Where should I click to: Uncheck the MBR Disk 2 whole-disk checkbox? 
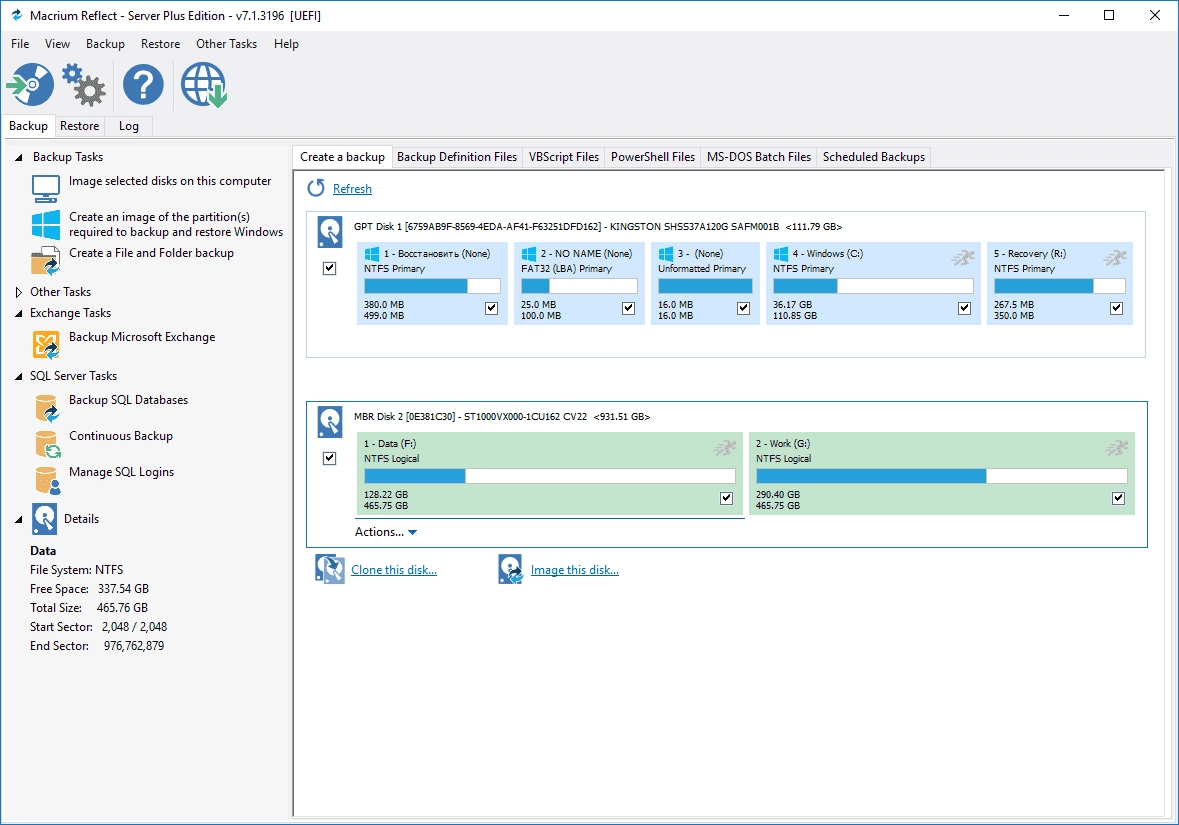[329, 458]
